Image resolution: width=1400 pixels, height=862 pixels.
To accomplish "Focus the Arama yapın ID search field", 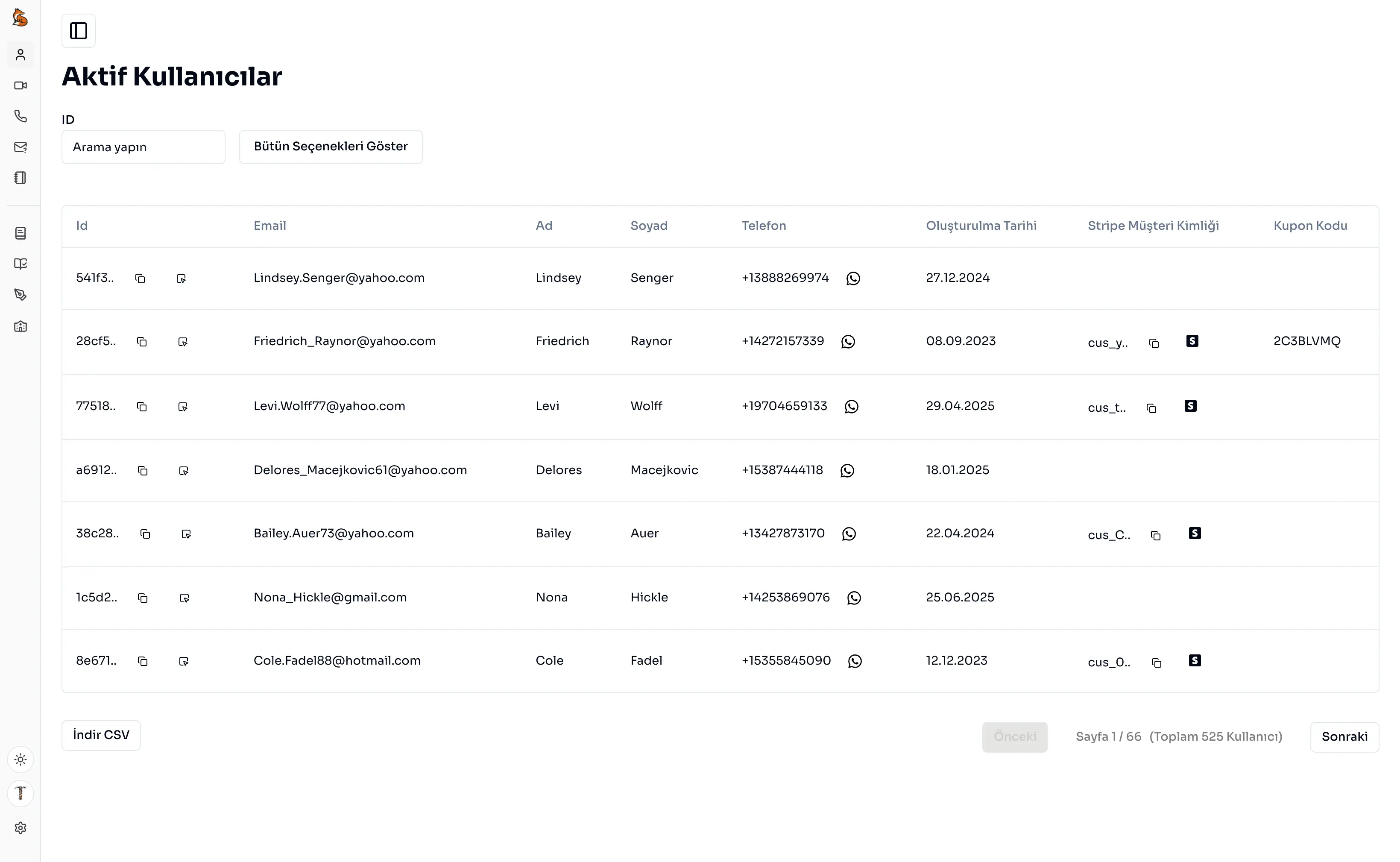I will [143, 147].
